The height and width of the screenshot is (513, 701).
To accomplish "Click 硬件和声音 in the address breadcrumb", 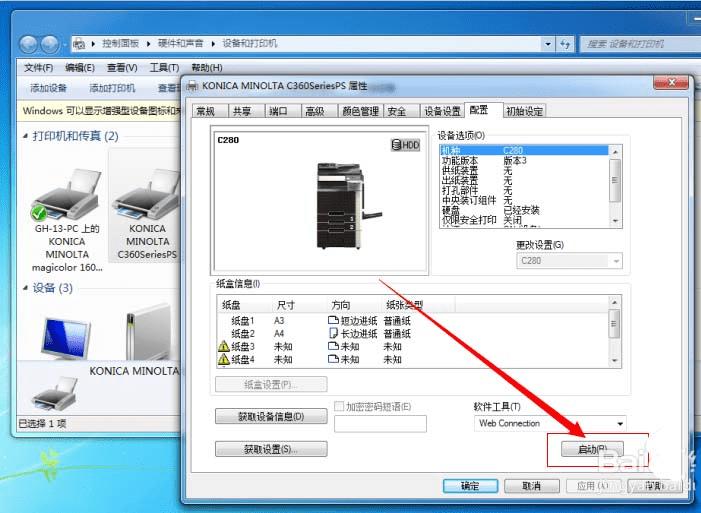I will pos(180,43).
